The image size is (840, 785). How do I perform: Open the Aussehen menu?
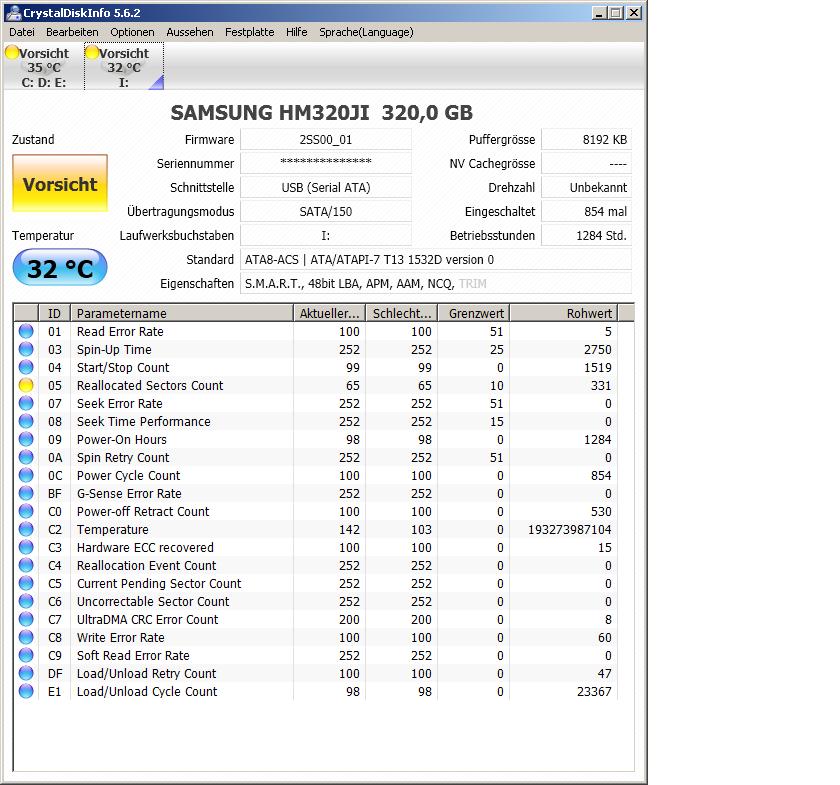pos(190,32)
